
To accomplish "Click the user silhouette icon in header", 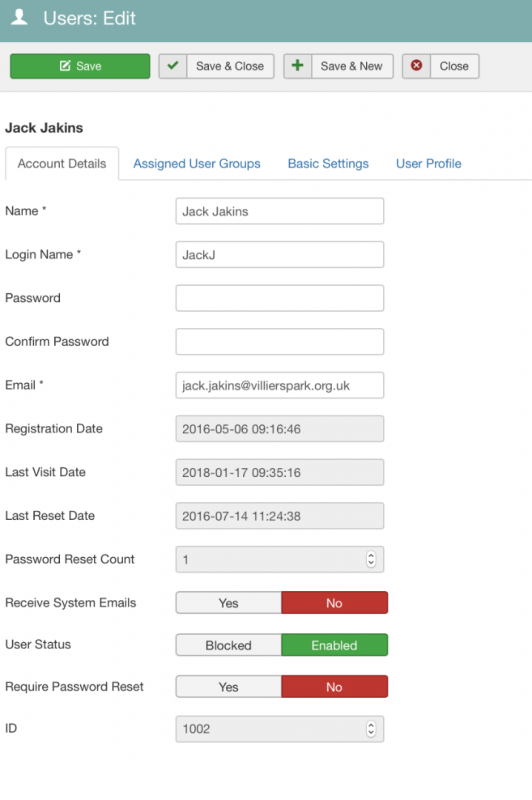I will coord(19,17).
